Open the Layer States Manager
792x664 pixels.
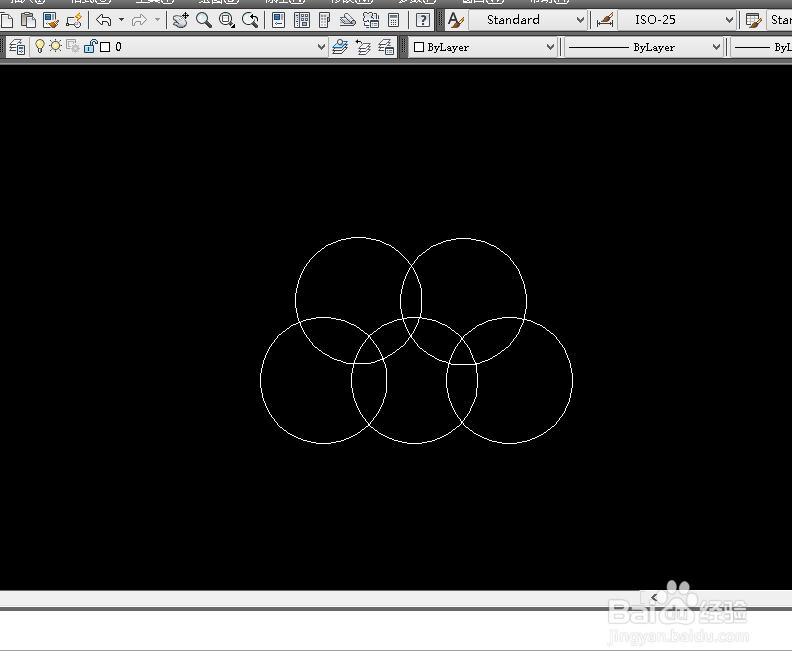[386, 47]
